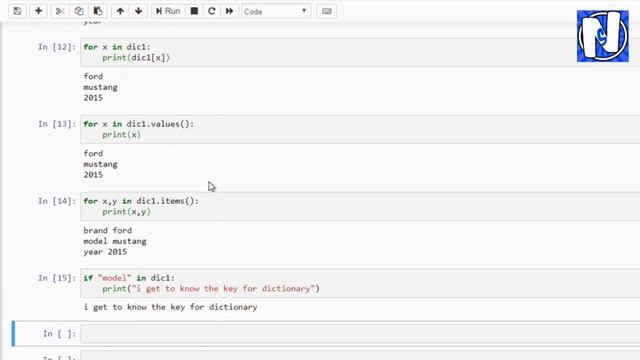Select code cell In [14] using dic1.items()
Image resolution: width=640 pixels, height=360 pixels.
[360, 207]
